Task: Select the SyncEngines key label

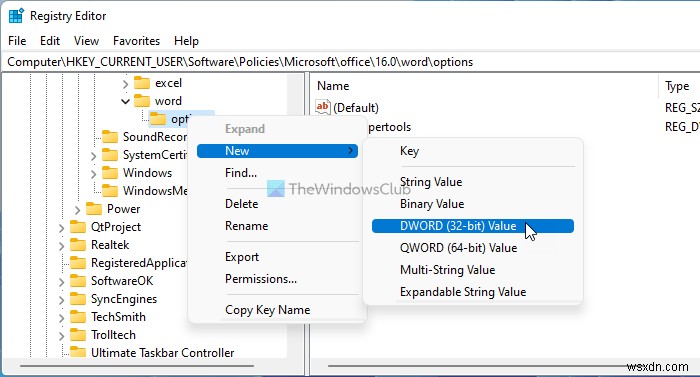Action: 124,299
